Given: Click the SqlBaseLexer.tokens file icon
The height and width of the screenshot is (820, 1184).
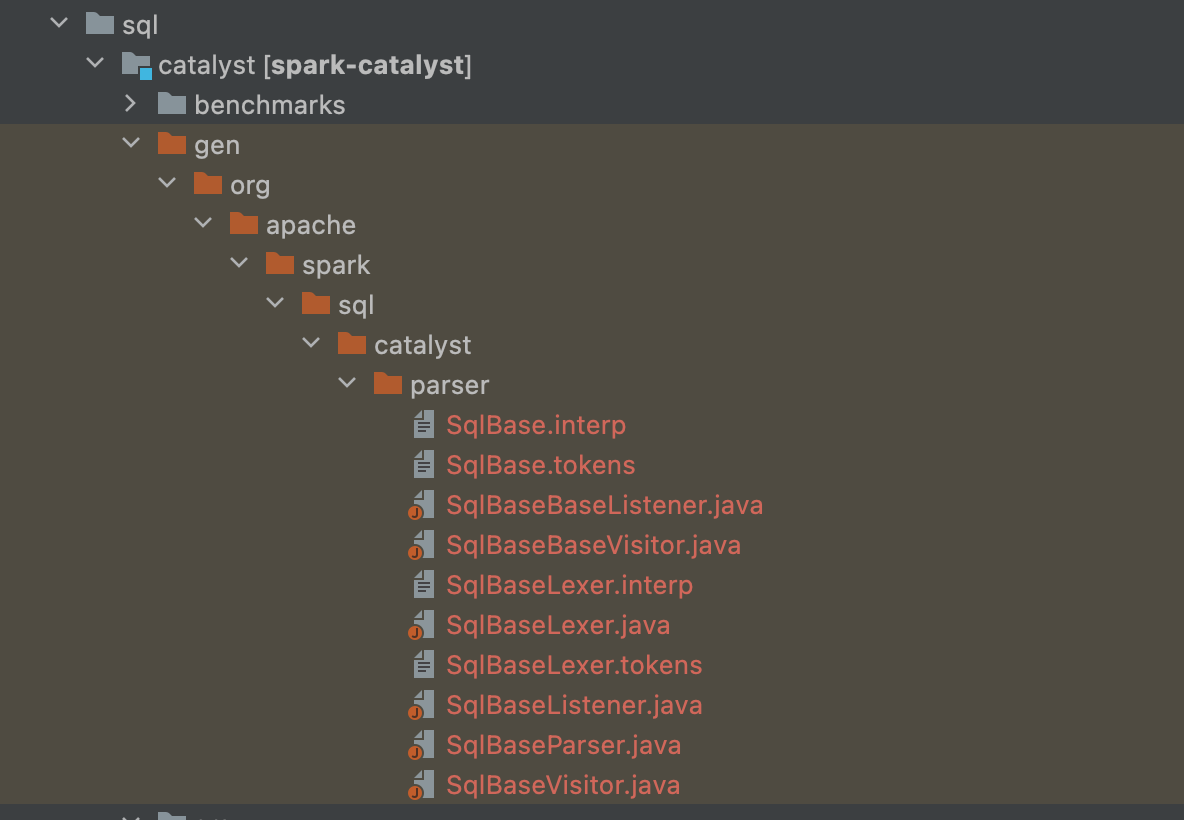Looking at the screenshot, I should [x=424, y=664].
